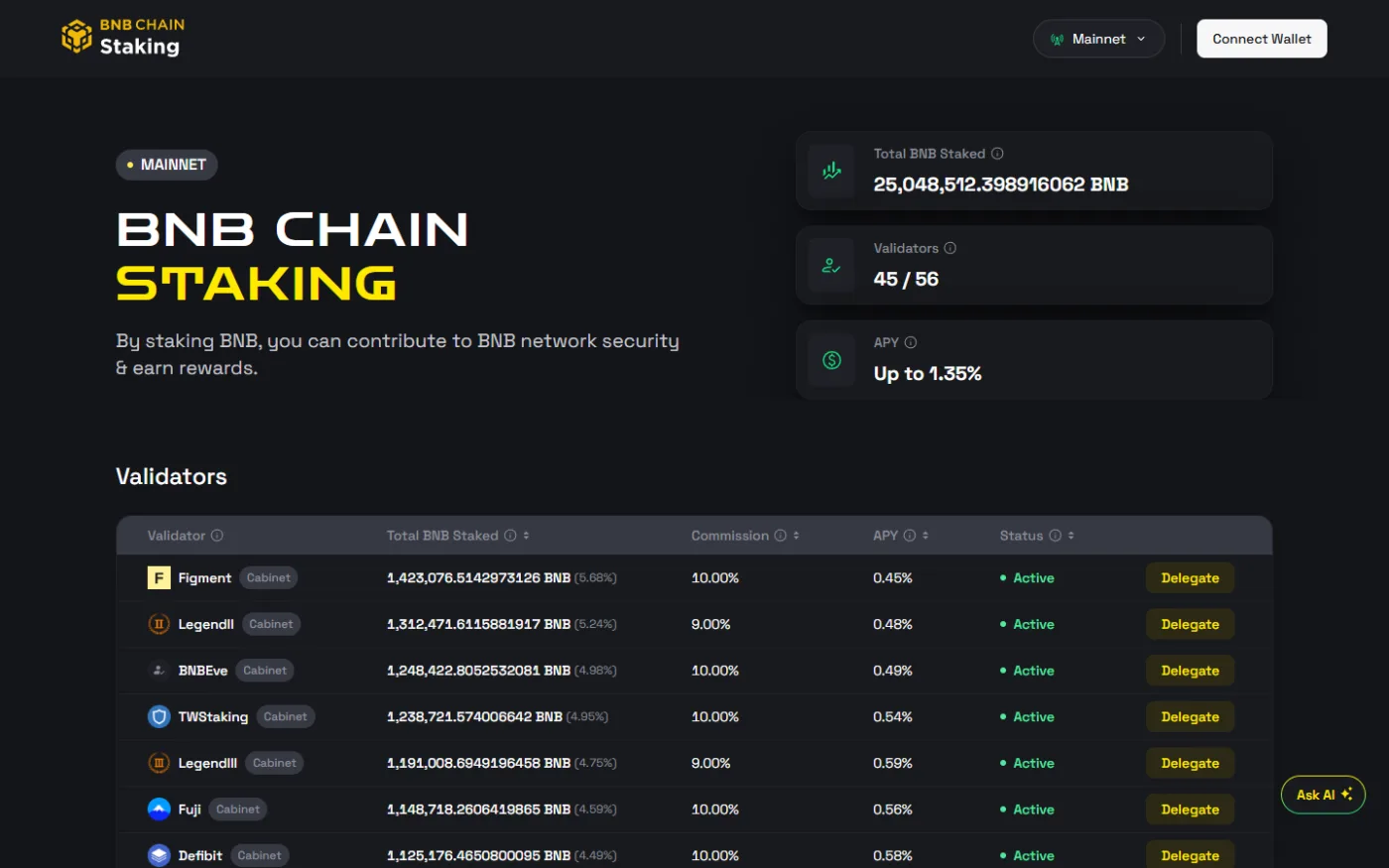
Task: Open the LegendII validator name
Action: pyautogui.click(x=206, y=624)
